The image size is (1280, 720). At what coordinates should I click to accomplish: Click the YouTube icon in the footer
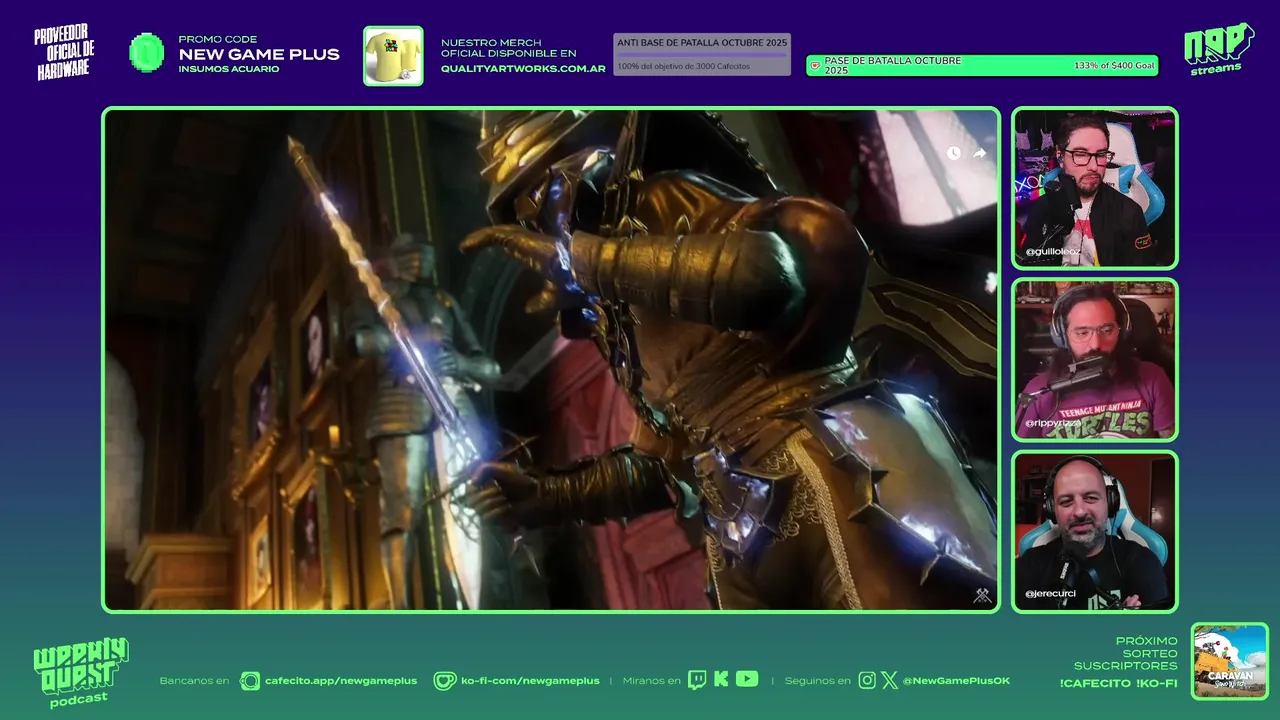tap(747, 679)
